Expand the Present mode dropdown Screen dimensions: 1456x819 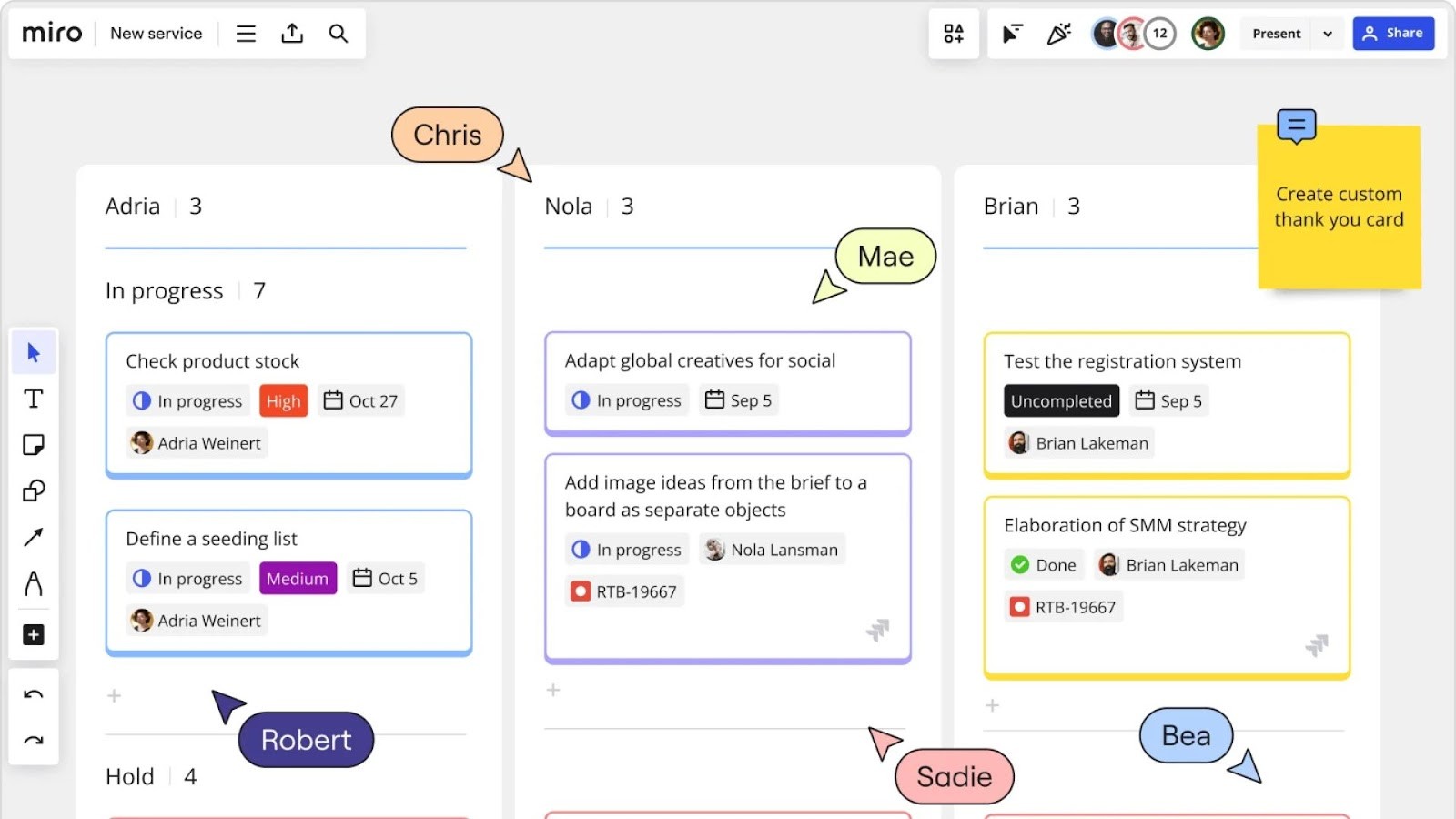click(x=1328, y=34)
